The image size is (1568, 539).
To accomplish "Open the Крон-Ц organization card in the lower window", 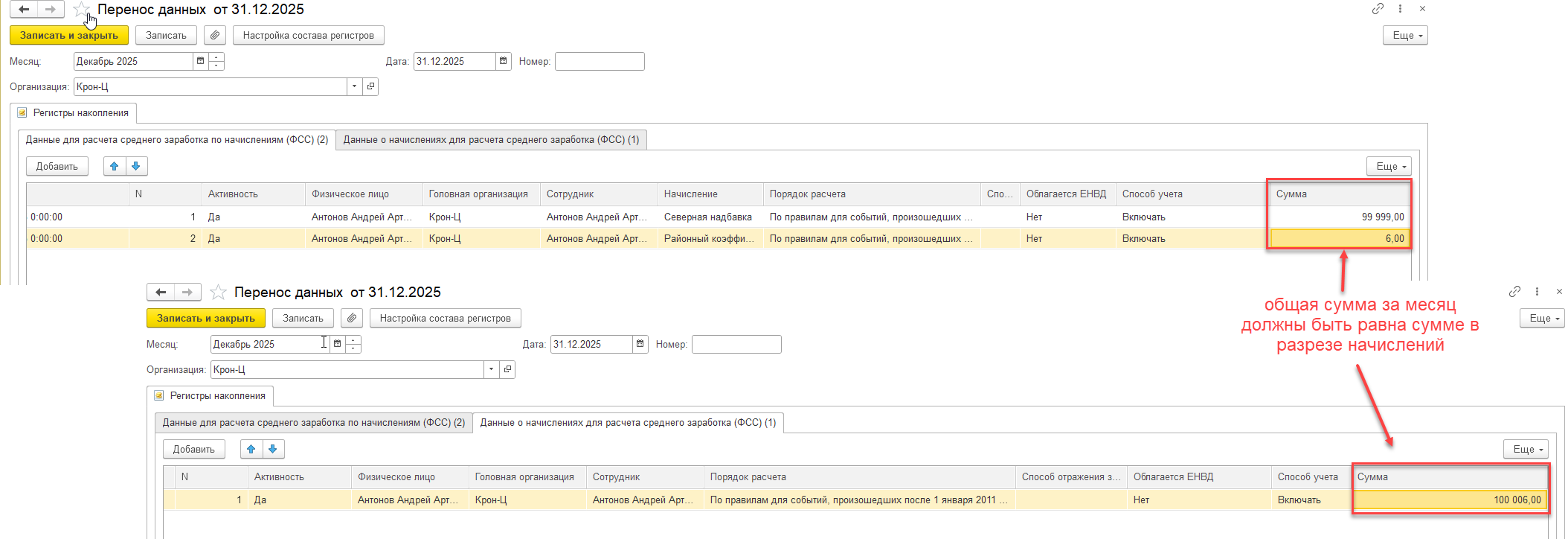I will [507, 369].
